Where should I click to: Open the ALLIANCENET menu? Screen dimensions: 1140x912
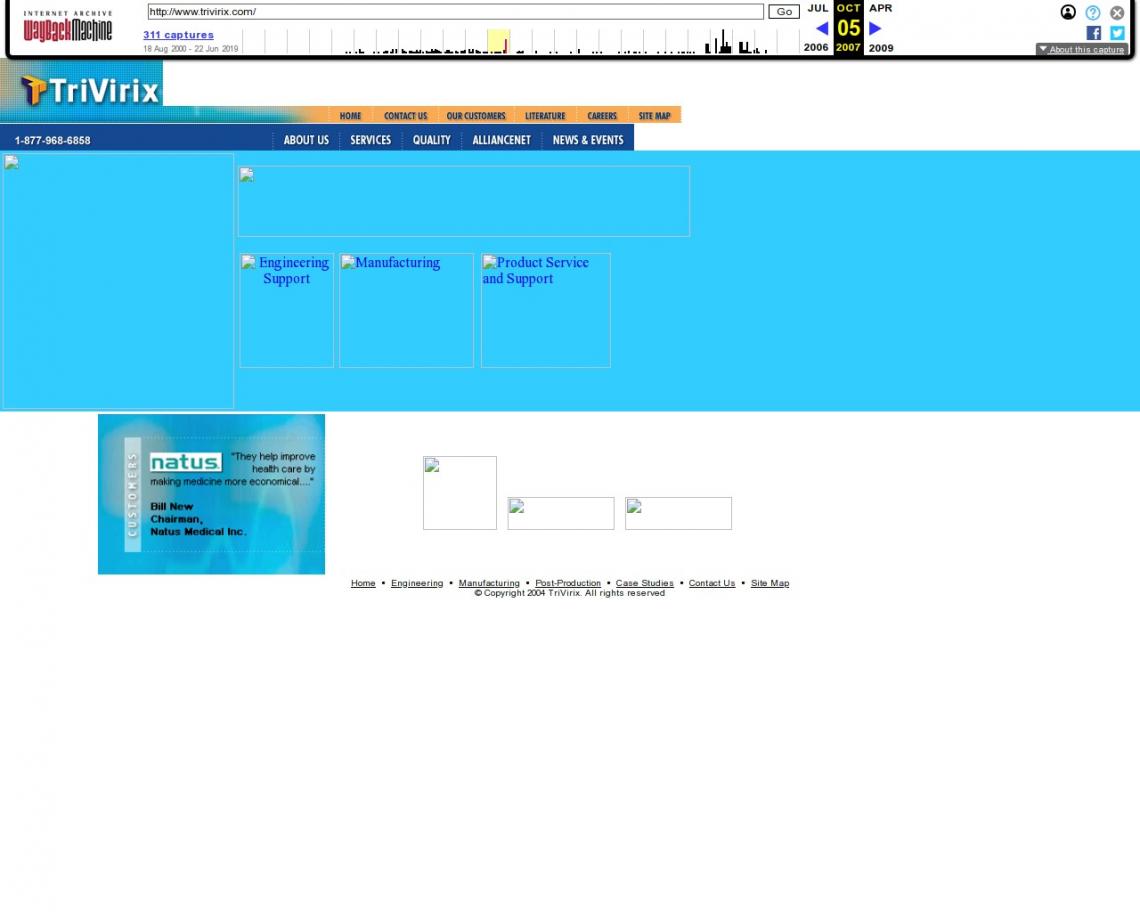click(x=502, y=140)
